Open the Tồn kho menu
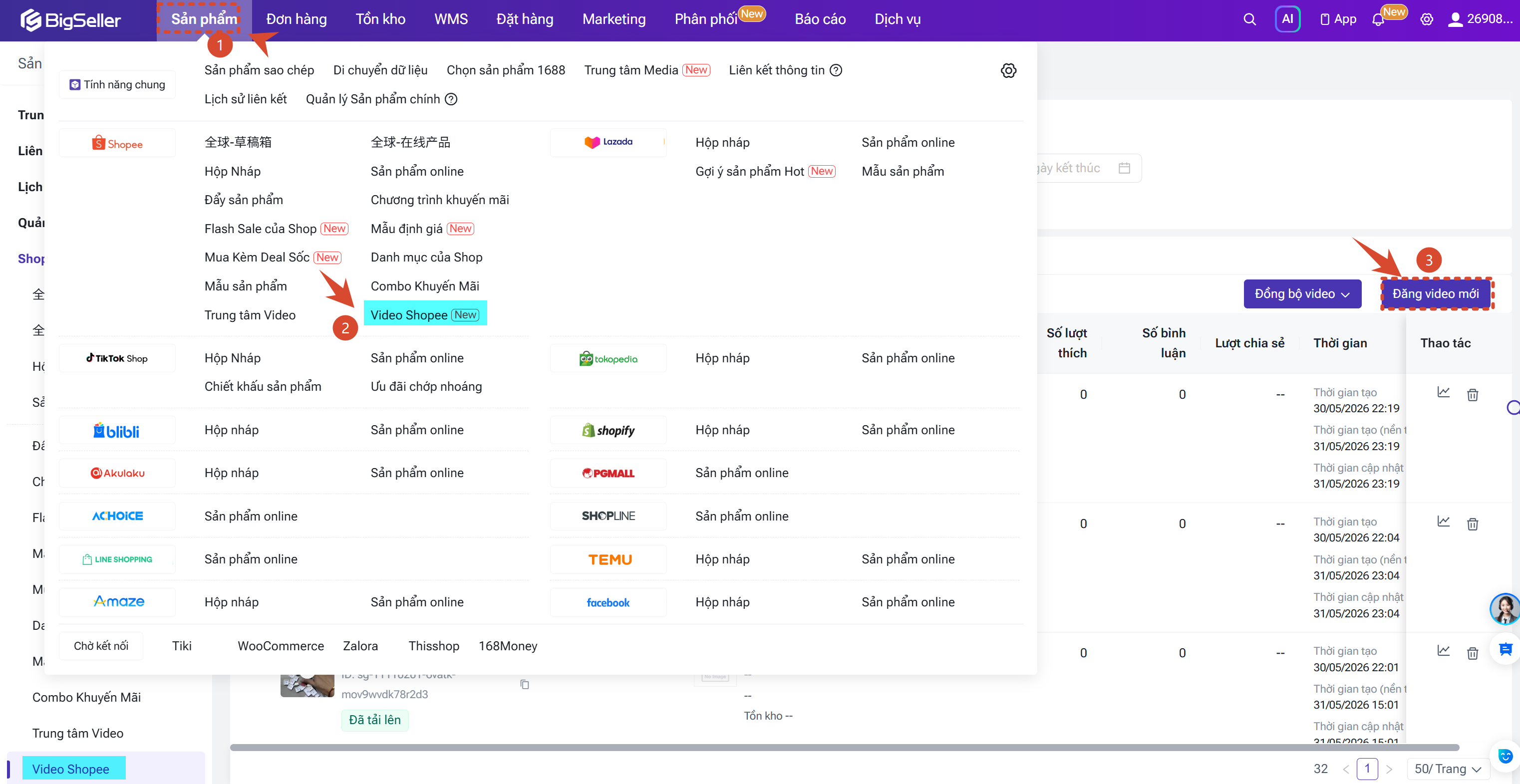The width and height of the screenshot is (1520, 784). tap(380, 19)
